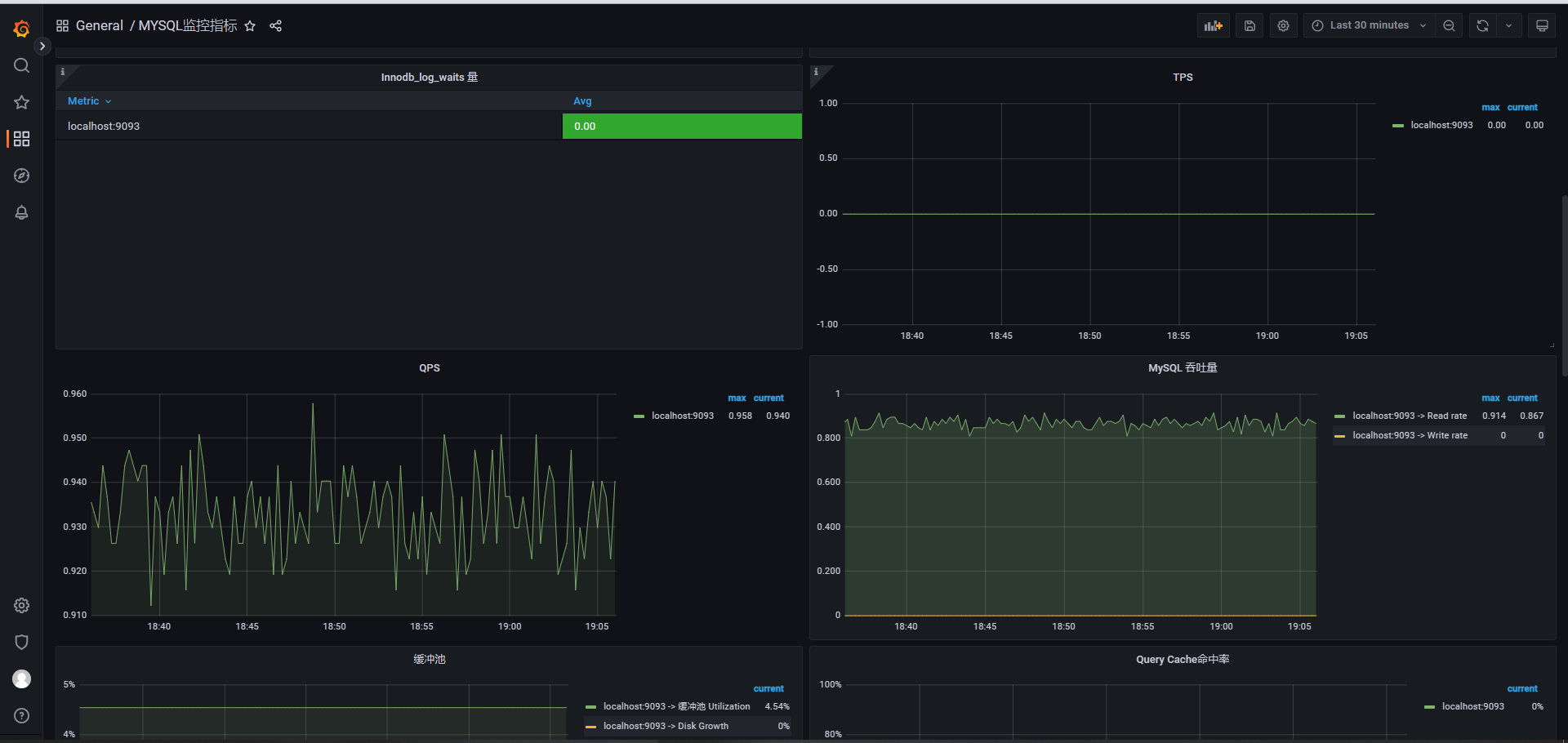The image size is (1568, 743).
Task: Open Explore compass icon
Action: (x=22, y=176)
